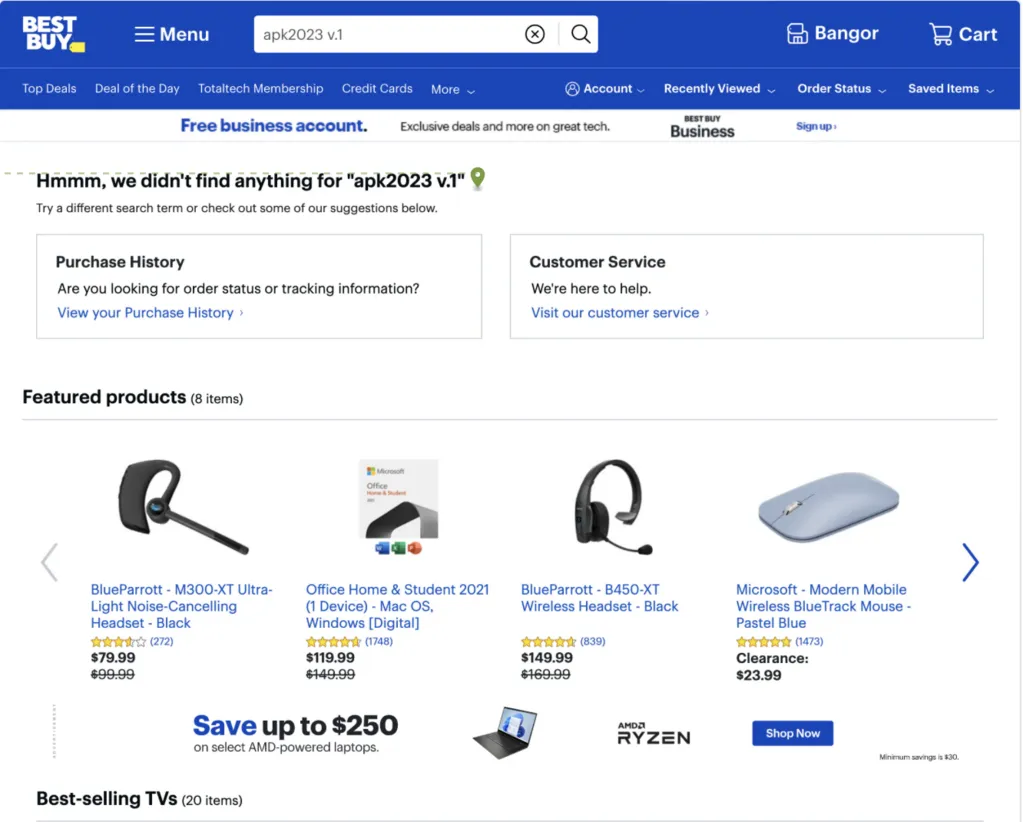Screen dimensions: 1023x822
Task: Open the Order Status dropdown
Action: click(841, 89)
